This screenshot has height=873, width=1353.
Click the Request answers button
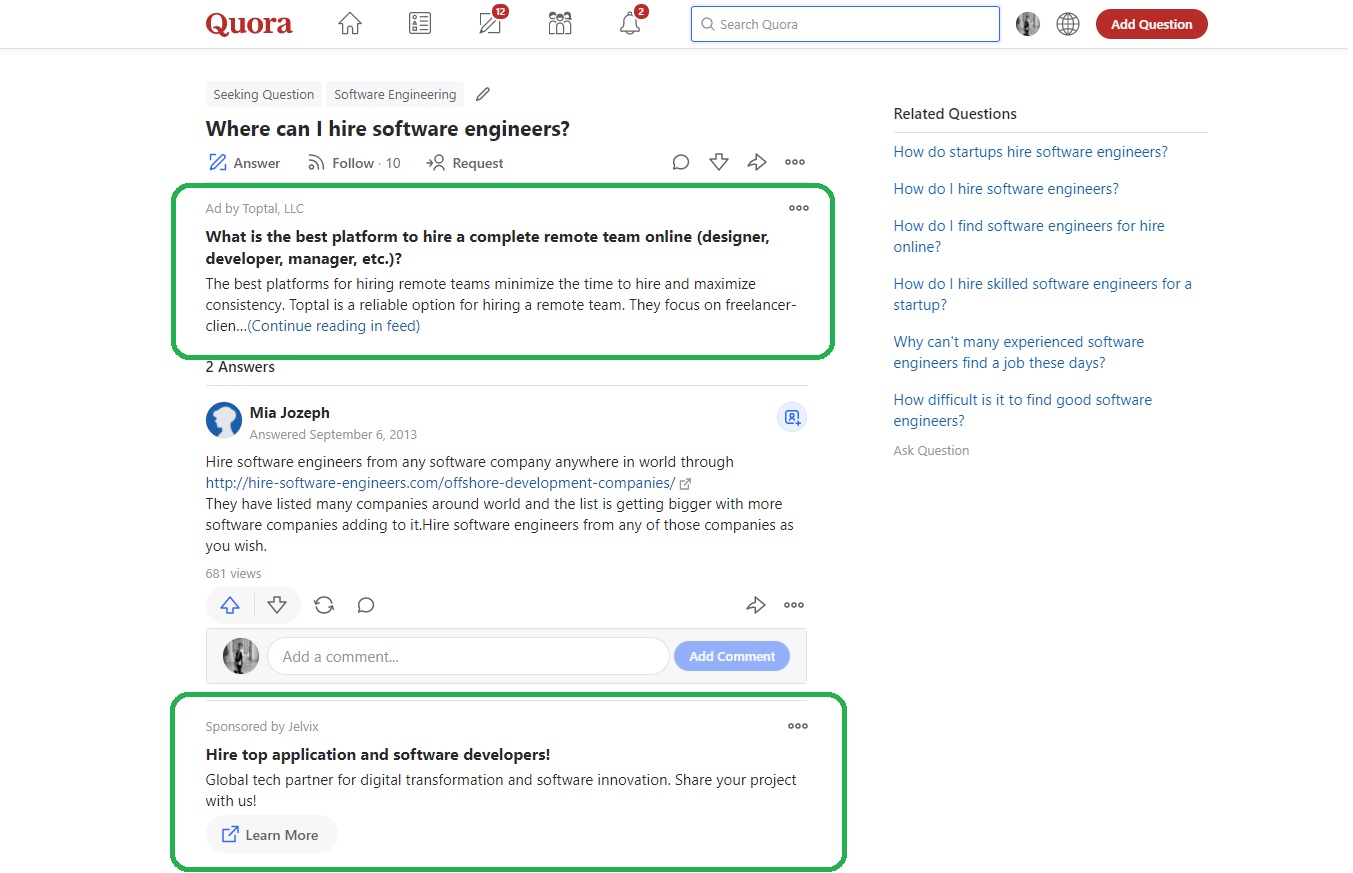[x=465, y=163]
